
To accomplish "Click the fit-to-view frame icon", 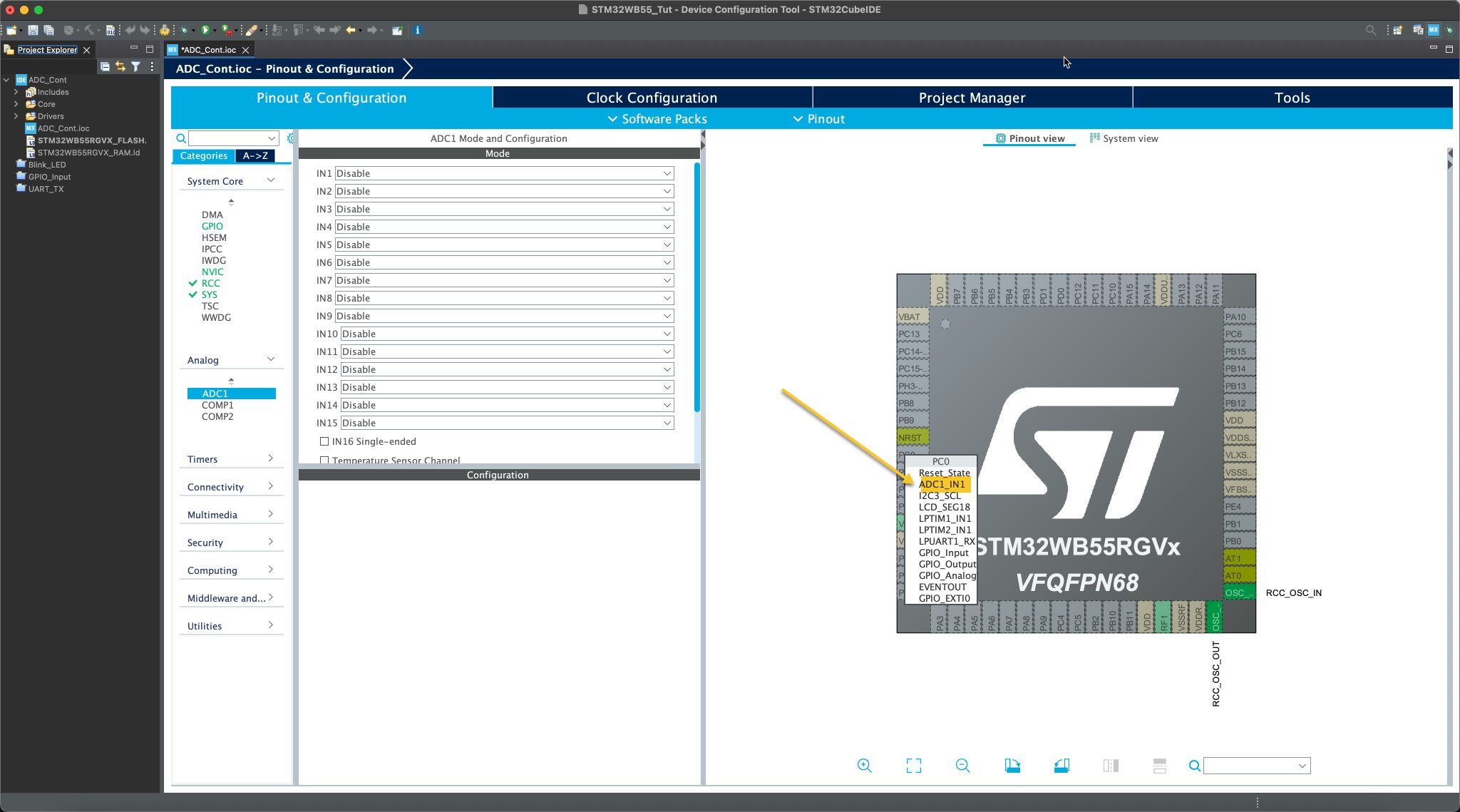I will click(x=913, y=766).
